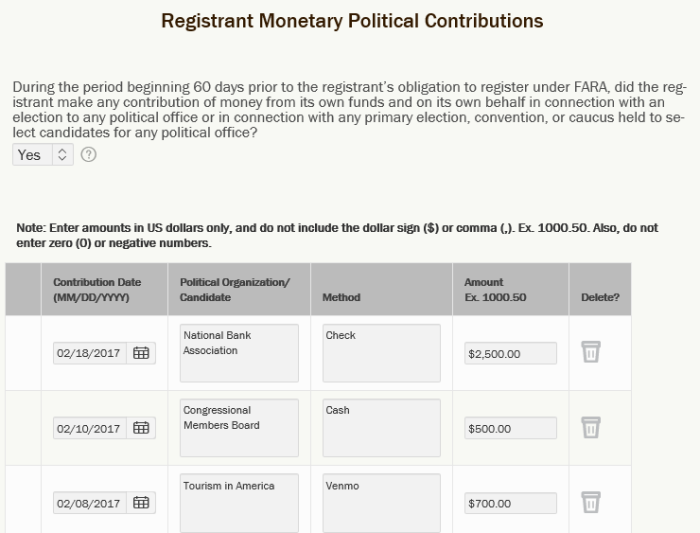
Task: Edit the Check method field
Action: click(382, 353)
